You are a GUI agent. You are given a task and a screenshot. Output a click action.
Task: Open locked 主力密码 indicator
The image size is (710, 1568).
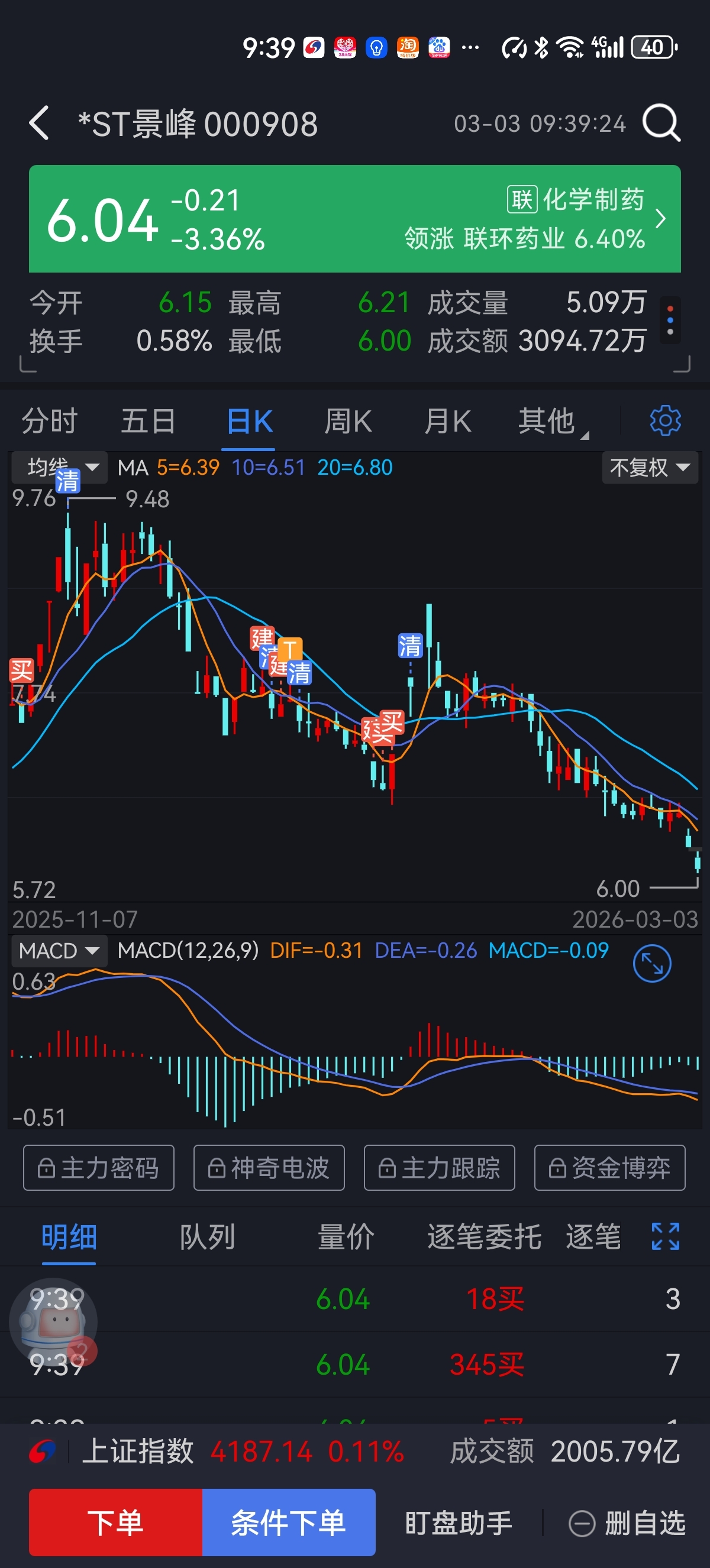coord(99,1168)
